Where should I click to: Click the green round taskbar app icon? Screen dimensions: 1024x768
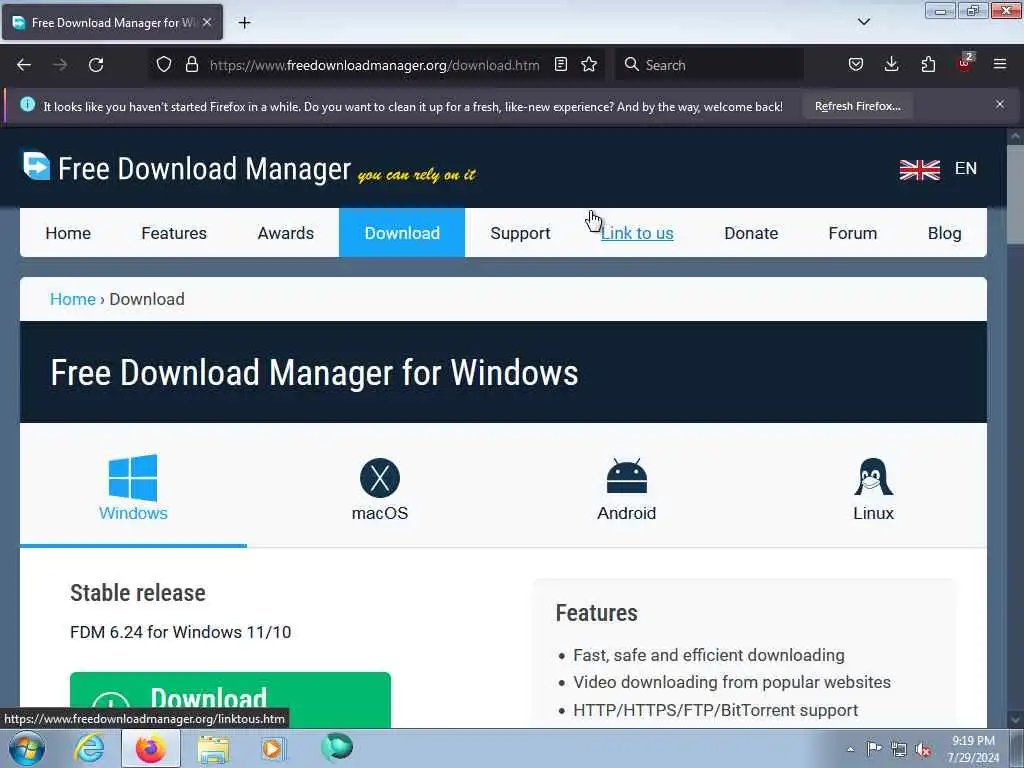coord(336,747)
